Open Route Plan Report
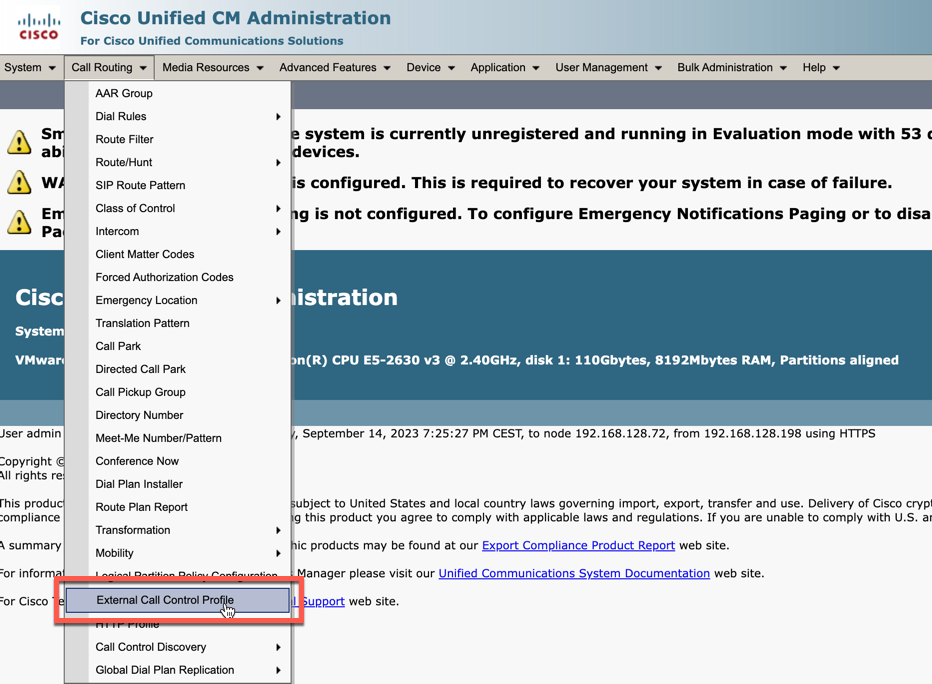 coord(141,508)
